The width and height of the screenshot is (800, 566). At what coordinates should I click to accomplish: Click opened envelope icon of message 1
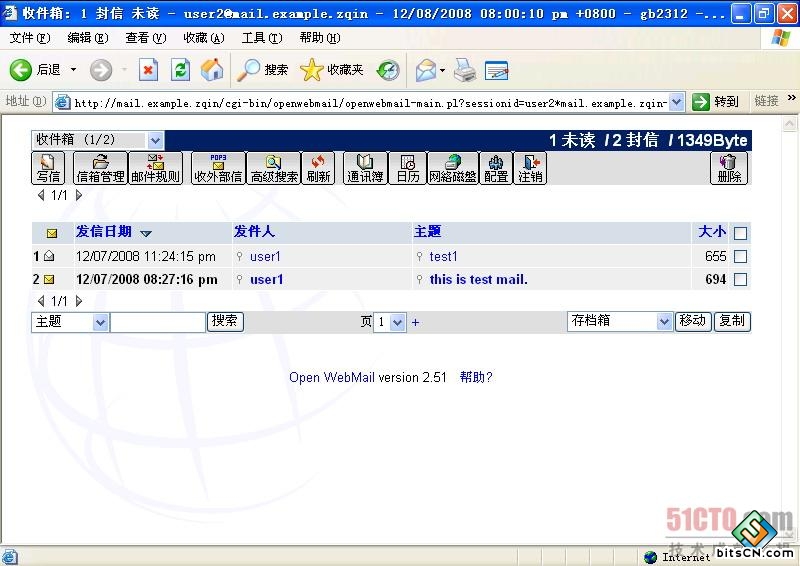(x=49, y=256)
